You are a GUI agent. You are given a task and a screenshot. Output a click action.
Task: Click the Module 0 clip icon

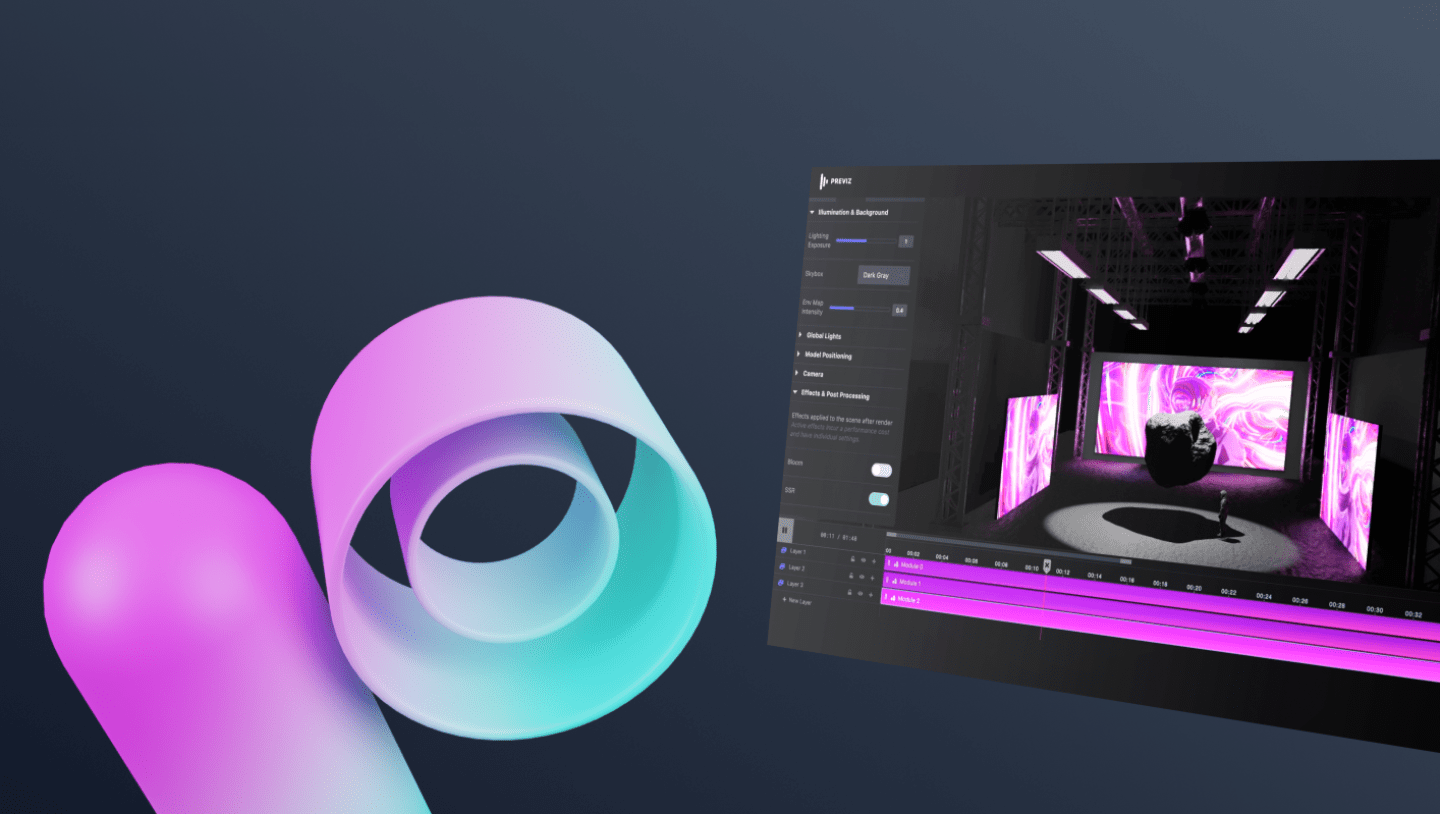(x=894, y=565)
